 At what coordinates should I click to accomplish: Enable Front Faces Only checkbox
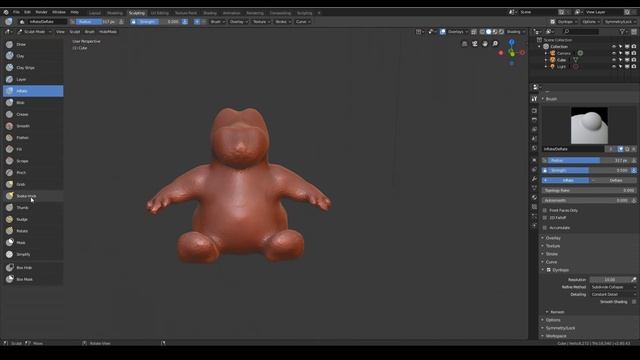[x=545, y=210]
